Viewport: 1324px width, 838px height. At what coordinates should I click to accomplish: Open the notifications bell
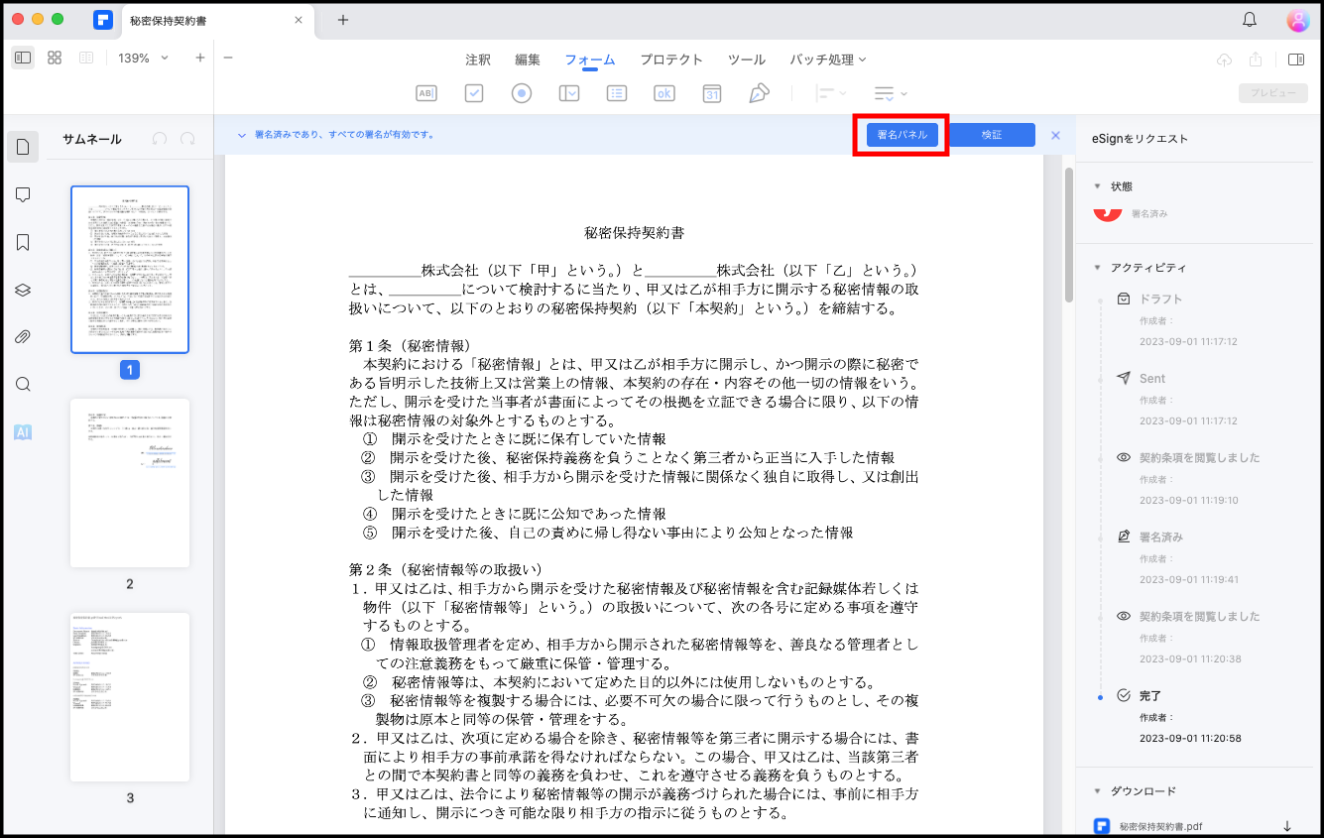(1250, 19)
